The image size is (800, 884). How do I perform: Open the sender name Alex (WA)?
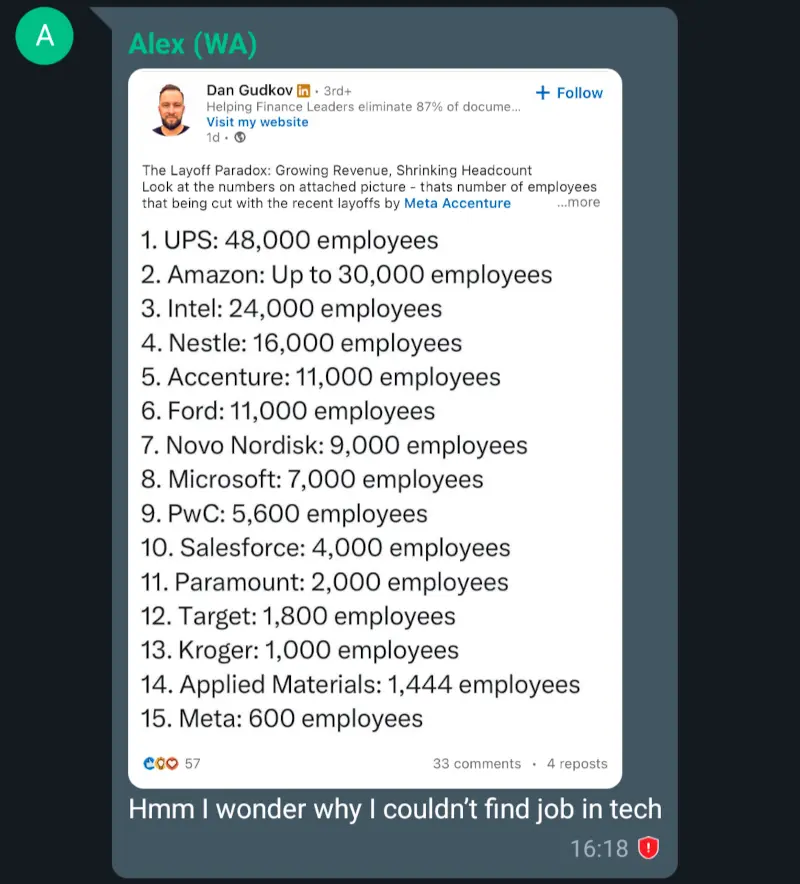pos(192,44)
